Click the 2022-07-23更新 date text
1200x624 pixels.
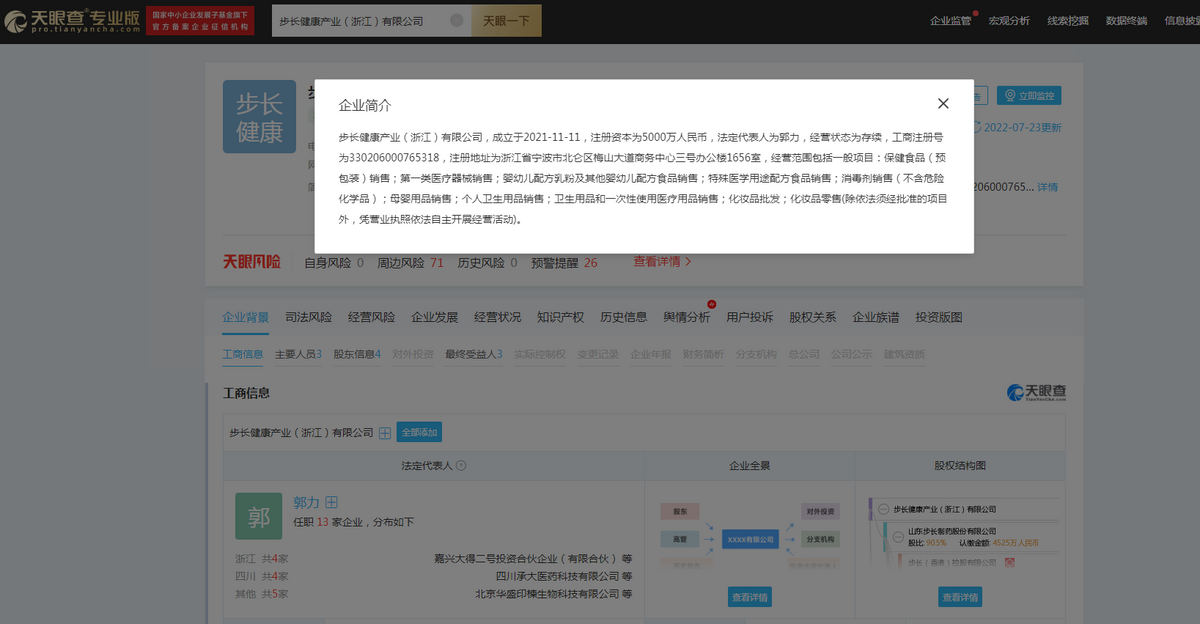[x=1023, y=128]
